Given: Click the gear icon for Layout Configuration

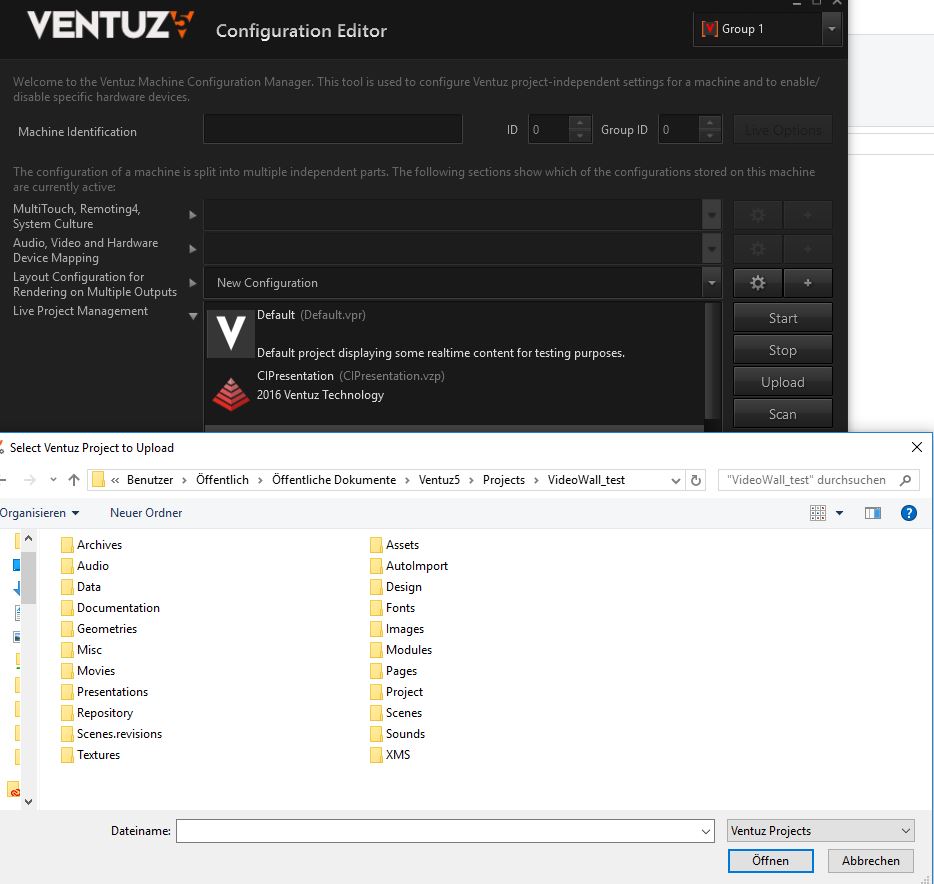Looking at the screenshot, I should click(757, 283).
